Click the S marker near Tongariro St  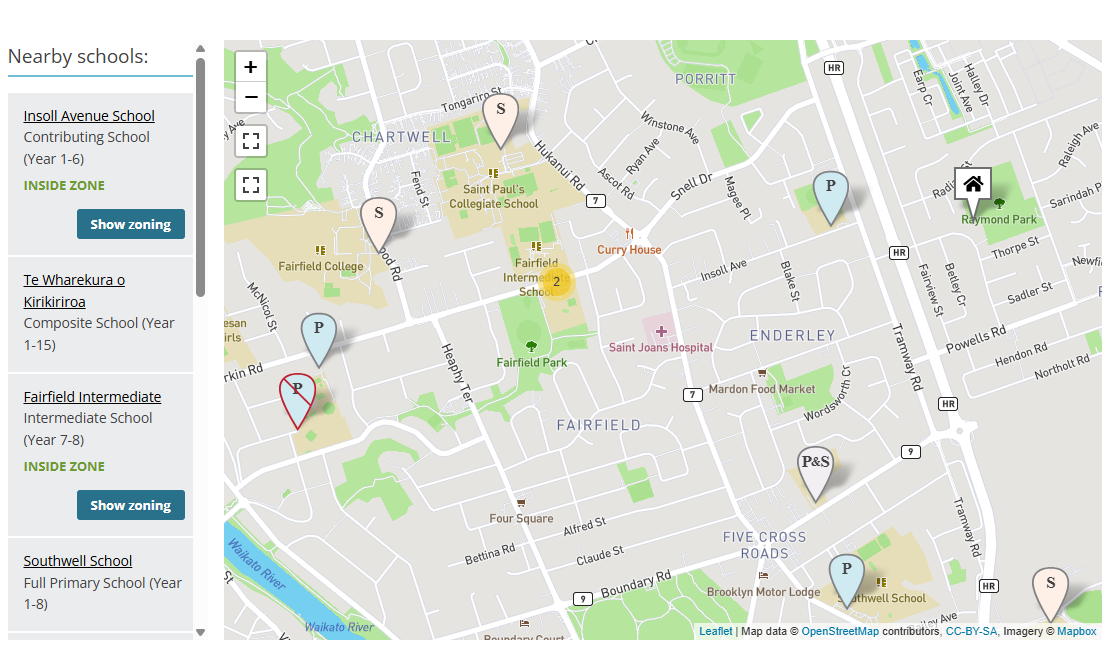point(501,121)
